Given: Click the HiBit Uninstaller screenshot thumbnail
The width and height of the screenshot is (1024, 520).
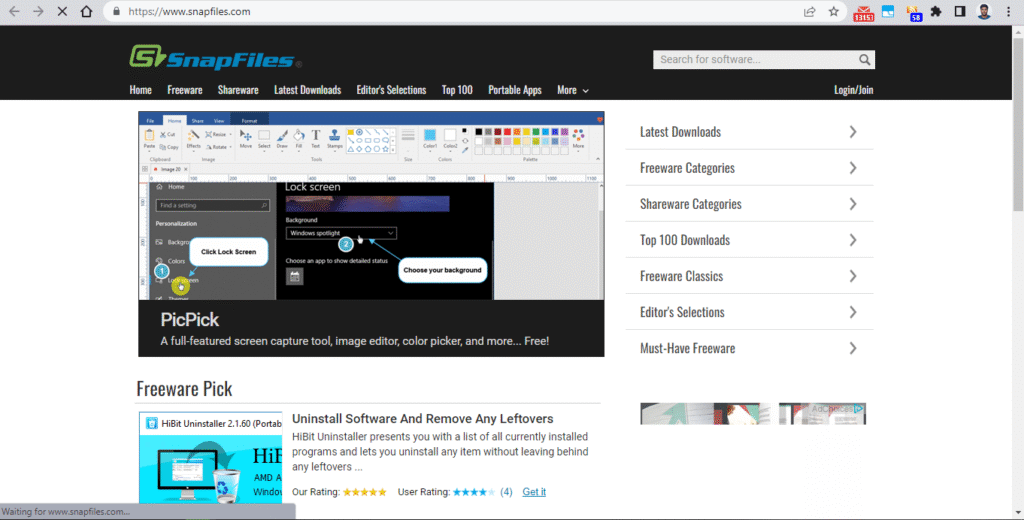Looking at the screenshot, I should click(210, 457).
